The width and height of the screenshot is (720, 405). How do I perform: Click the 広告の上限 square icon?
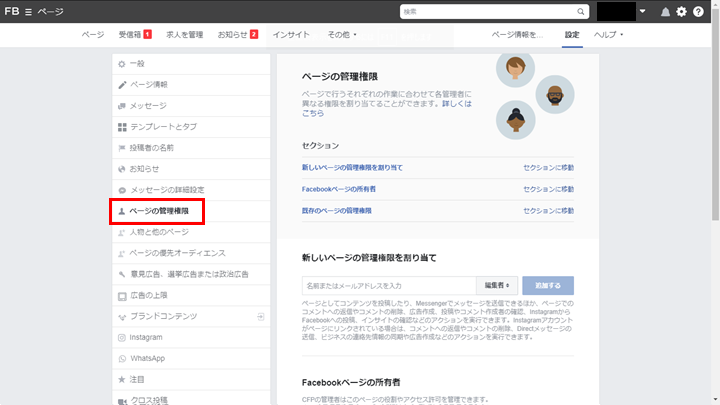122,296
